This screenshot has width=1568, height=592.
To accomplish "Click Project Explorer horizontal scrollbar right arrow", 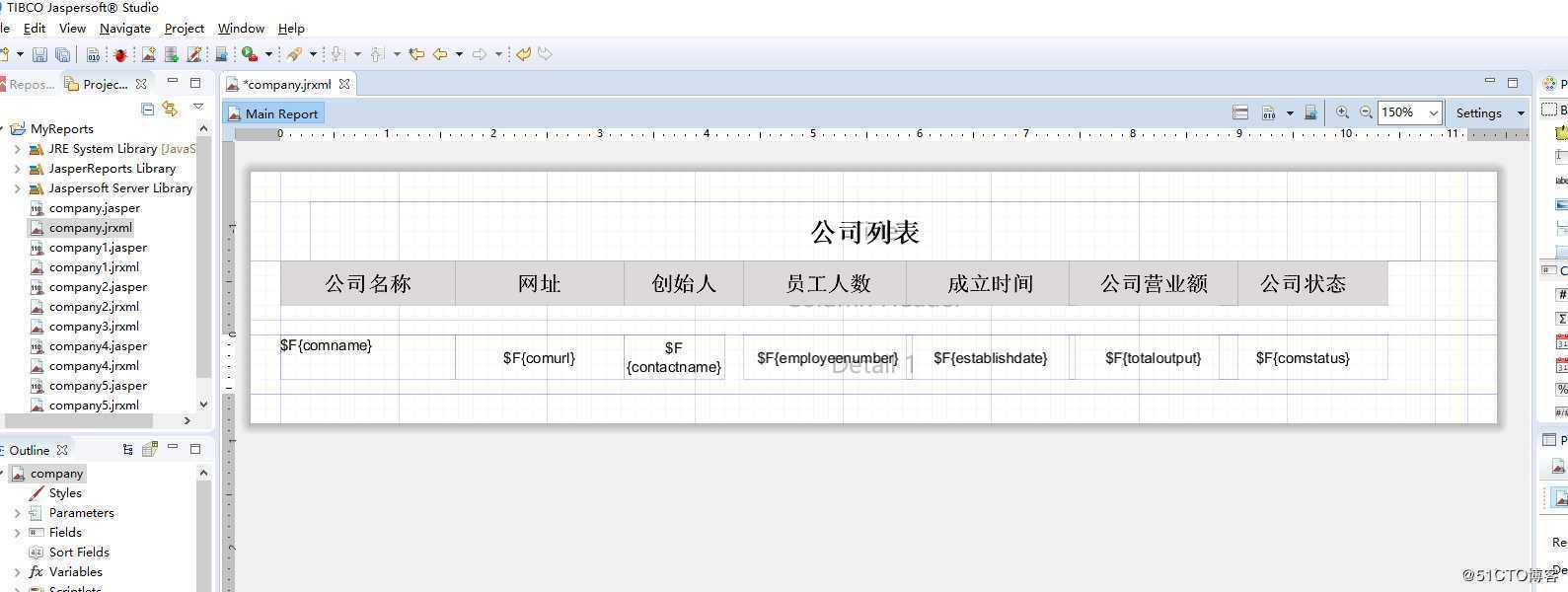I will point(187,420).
